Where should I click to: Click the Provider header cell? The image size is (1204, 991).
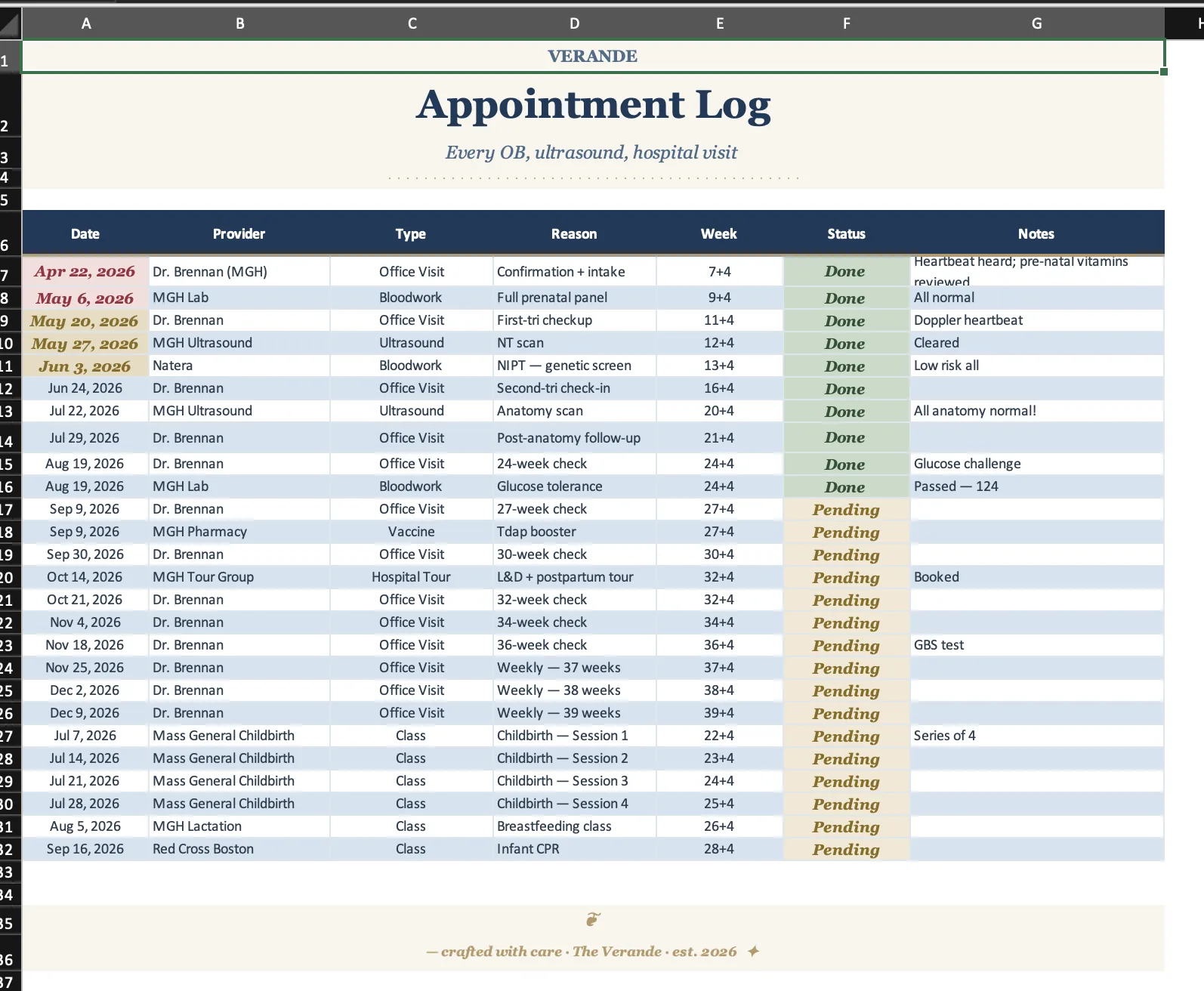pyautogui.click(x=239, y=233)
